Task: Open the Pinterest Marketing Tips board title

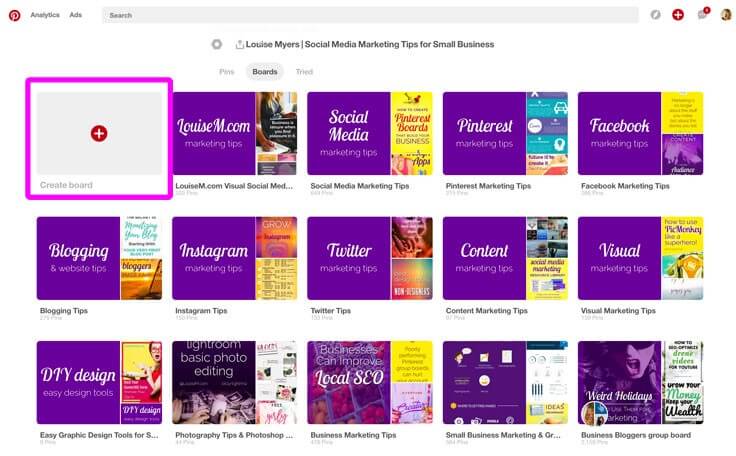Action: pyautogui.click(x=489, y=186)
